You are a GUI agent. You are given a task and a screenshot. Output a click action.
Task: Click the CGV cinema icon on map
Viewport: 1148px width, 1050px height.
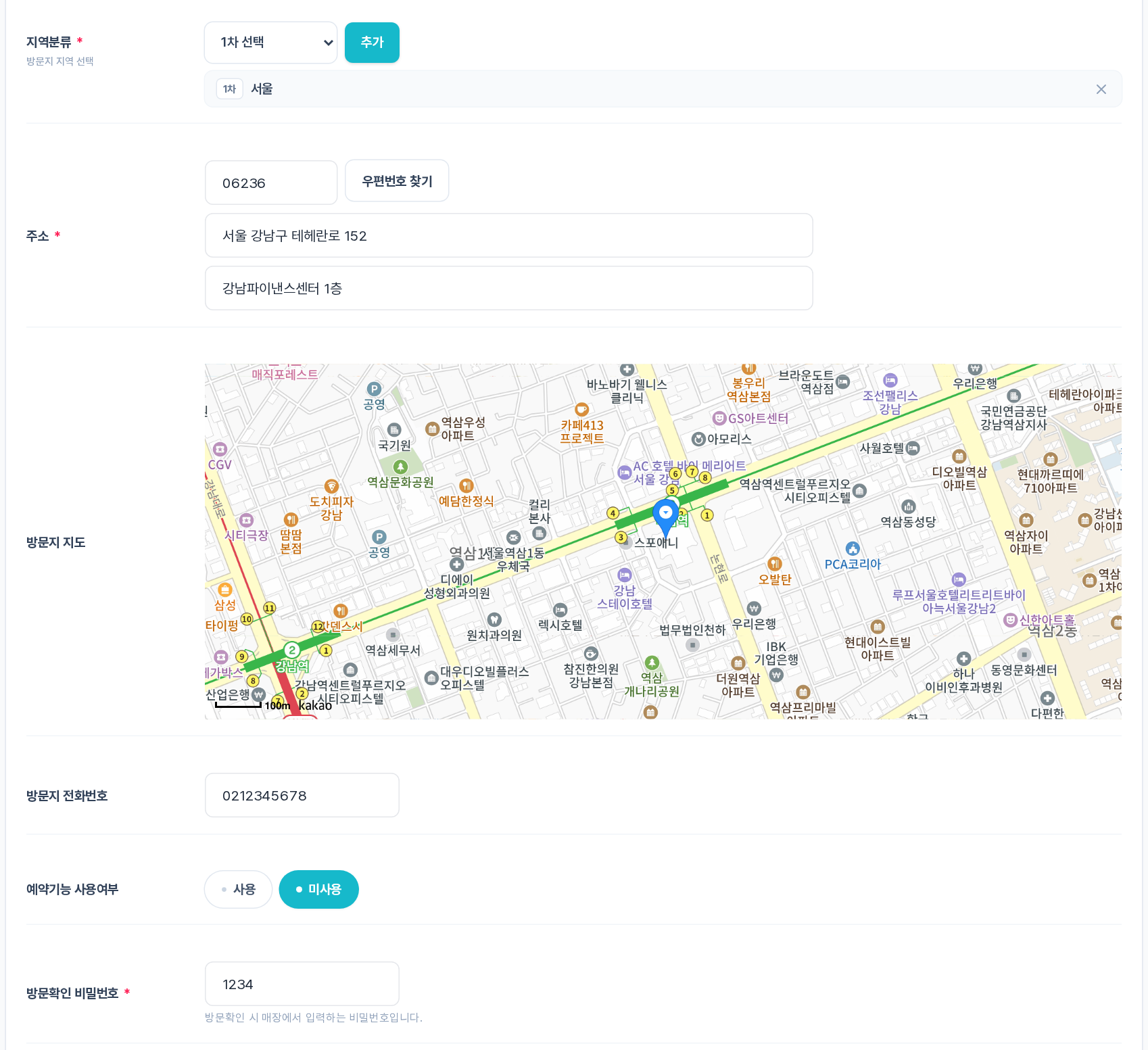pos(220,449)
